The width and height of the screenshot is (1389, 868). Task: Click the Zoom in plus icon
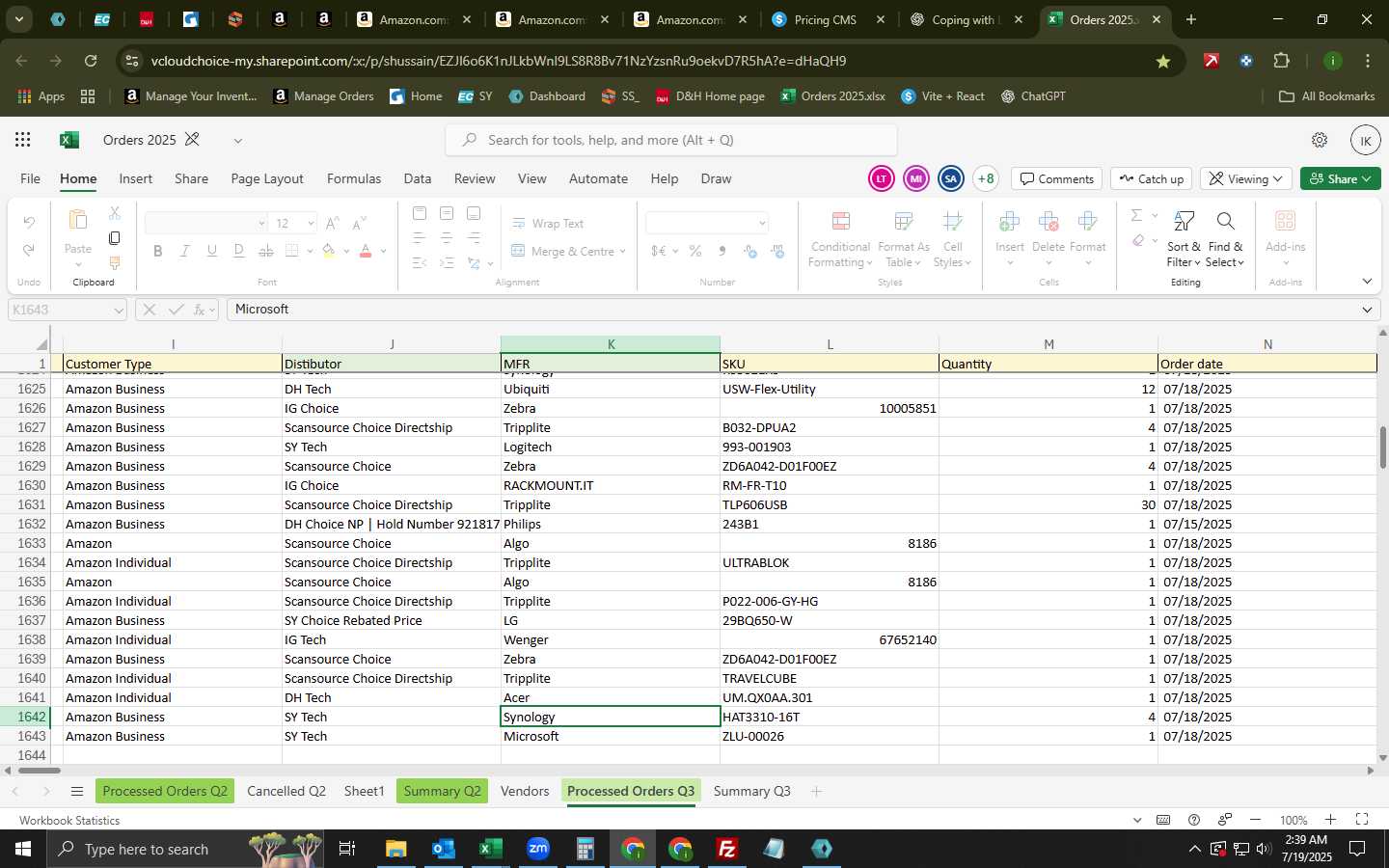(1330, 820)
